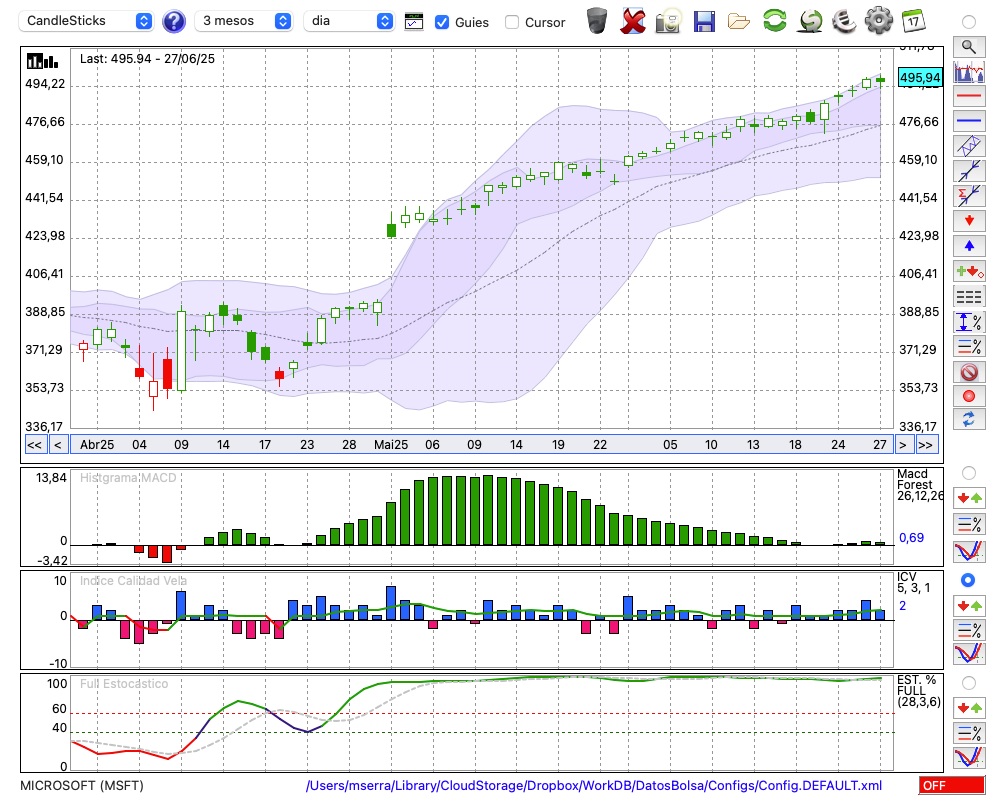Open file with the folder icon
The width and height of the screenshot is (1000, 800).
tap(739, 22)
